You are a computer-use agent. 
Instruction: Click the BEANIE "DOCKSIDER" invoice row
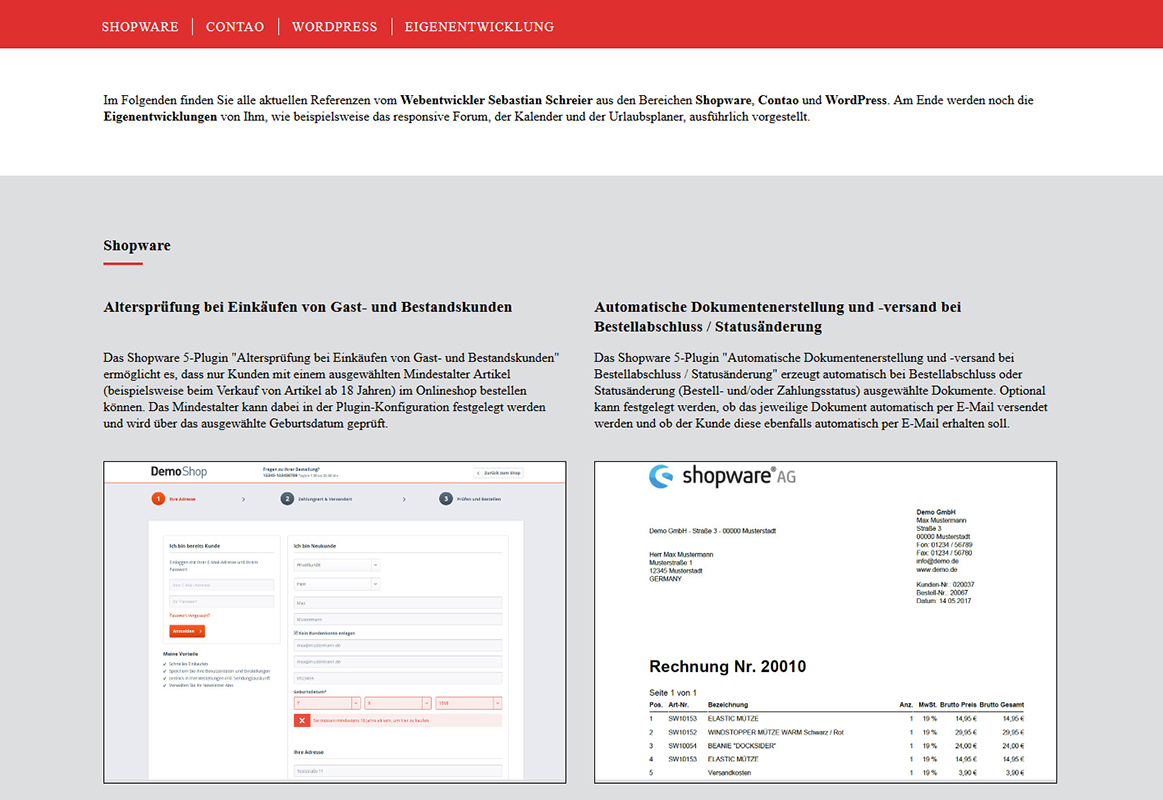(837, 746)
